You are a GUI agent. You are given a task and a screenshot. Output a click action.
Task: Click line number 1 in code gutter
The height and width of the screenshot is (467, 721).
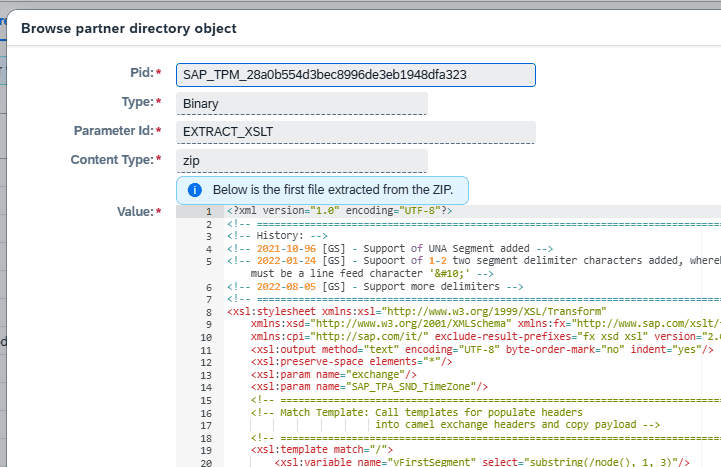[209, 211]
